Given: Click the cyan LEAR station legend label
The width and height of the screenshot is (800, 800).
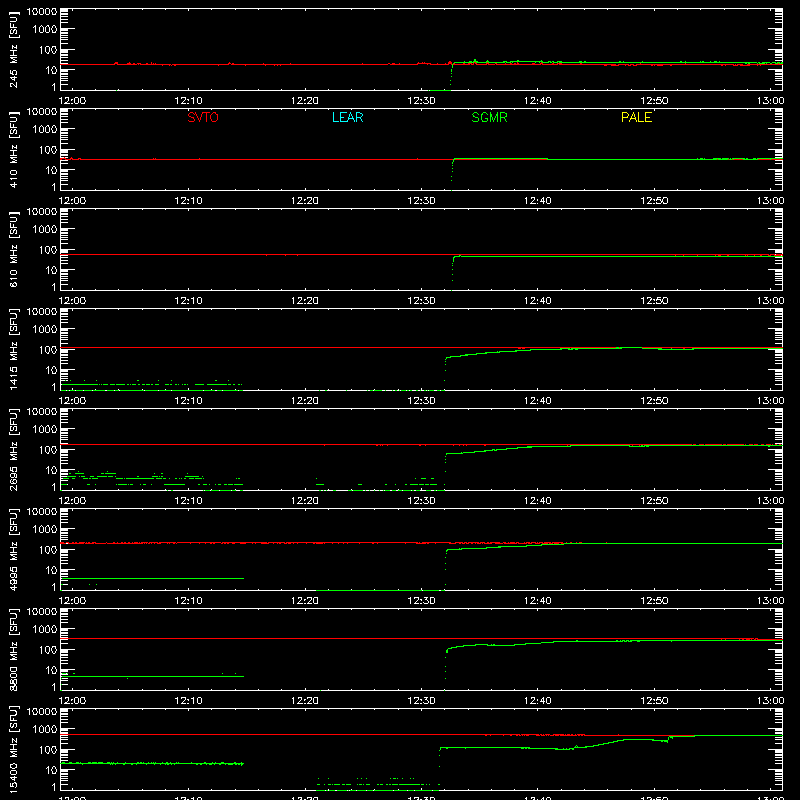Looking at the screenshot, I should click(347, 117).
